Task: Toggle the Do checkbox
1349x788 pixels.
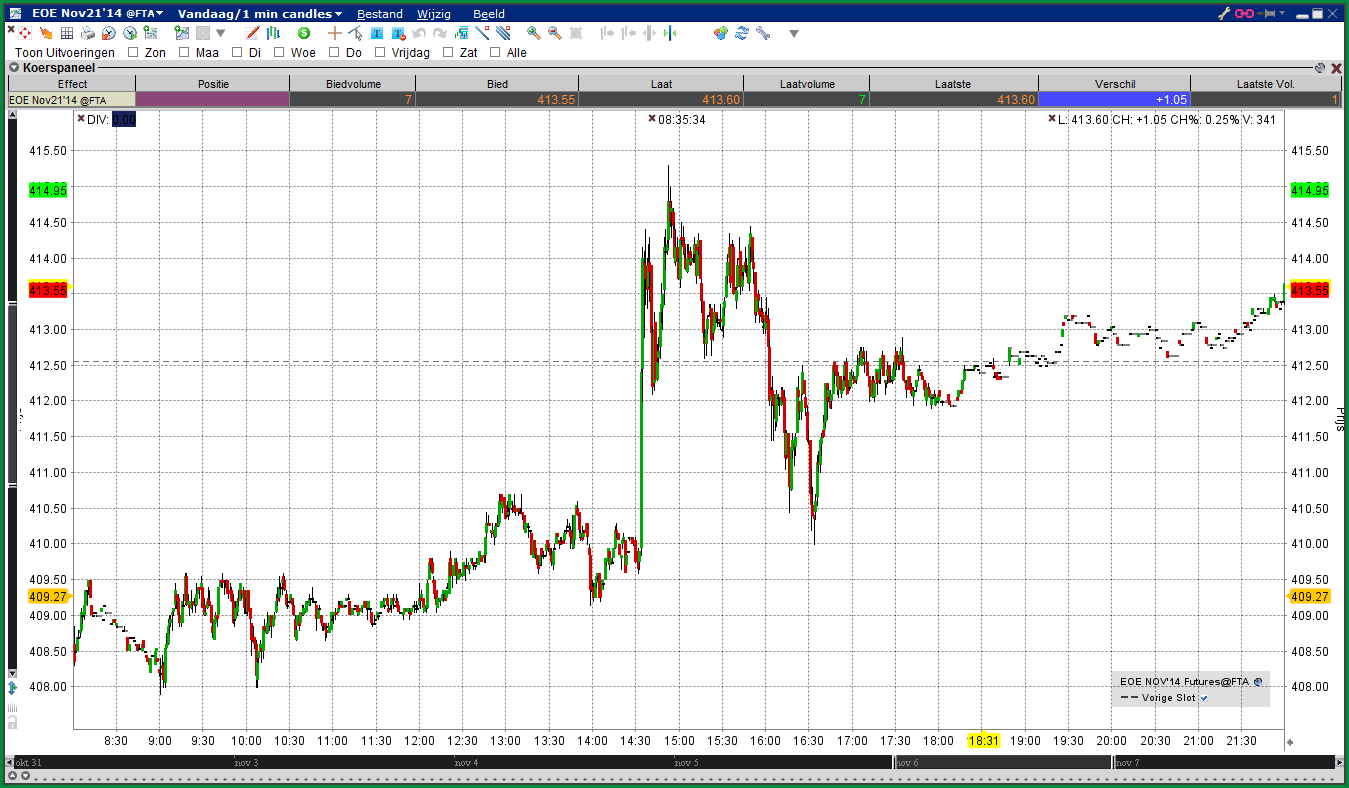Action: pyautogui.click(x=333, y=52)
